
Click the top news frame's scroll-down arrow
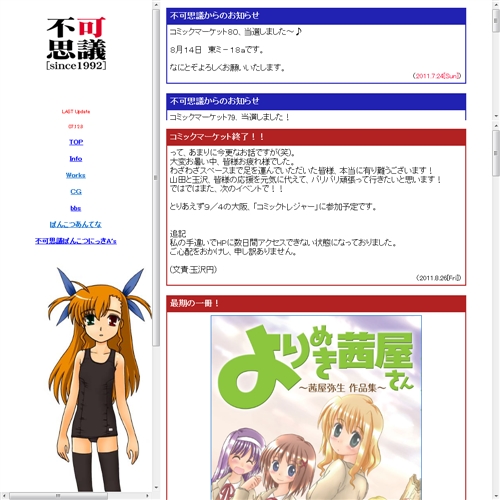pyautogui.click(x=496, y=116)
